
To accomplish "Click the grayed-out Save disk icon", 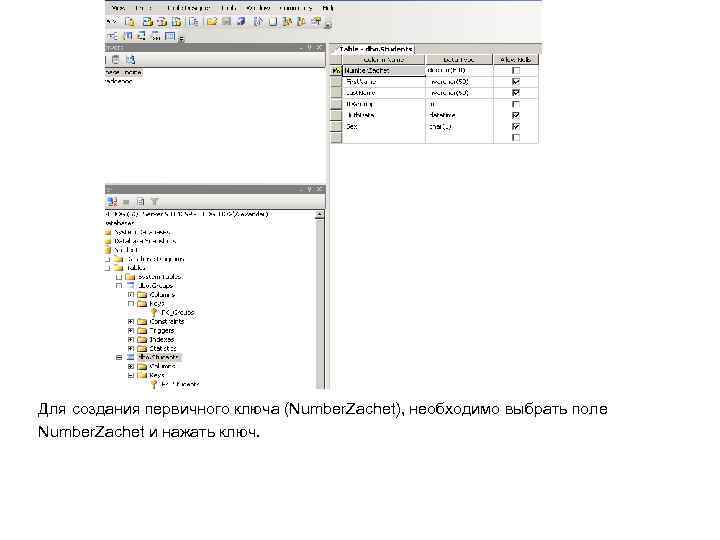I will point(226,22).
